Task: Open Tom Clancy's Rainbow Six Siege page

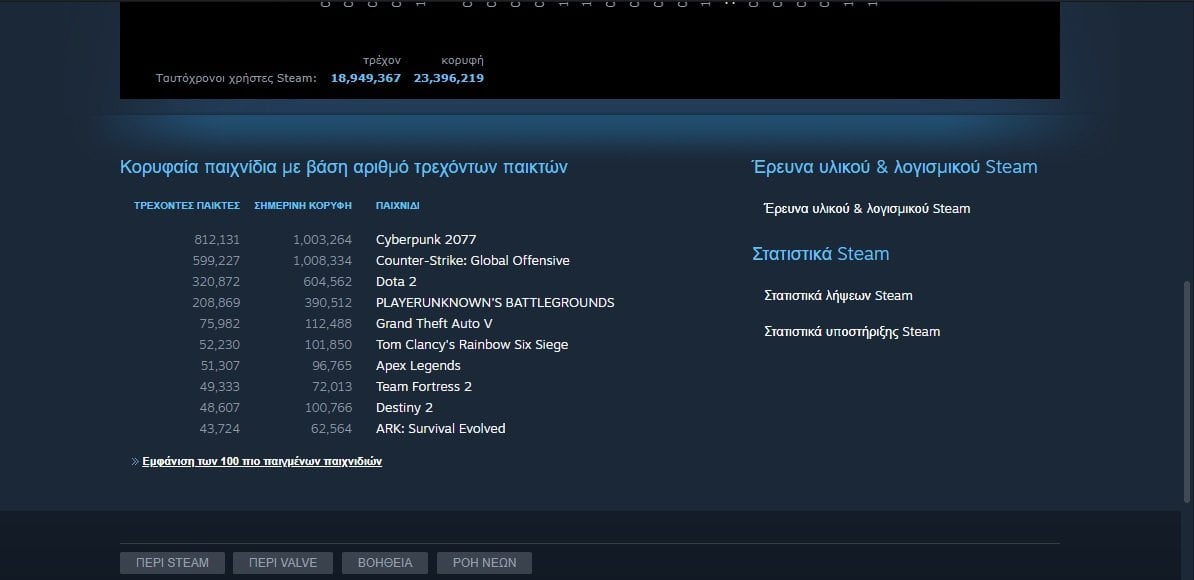Action: pos(472,345)
